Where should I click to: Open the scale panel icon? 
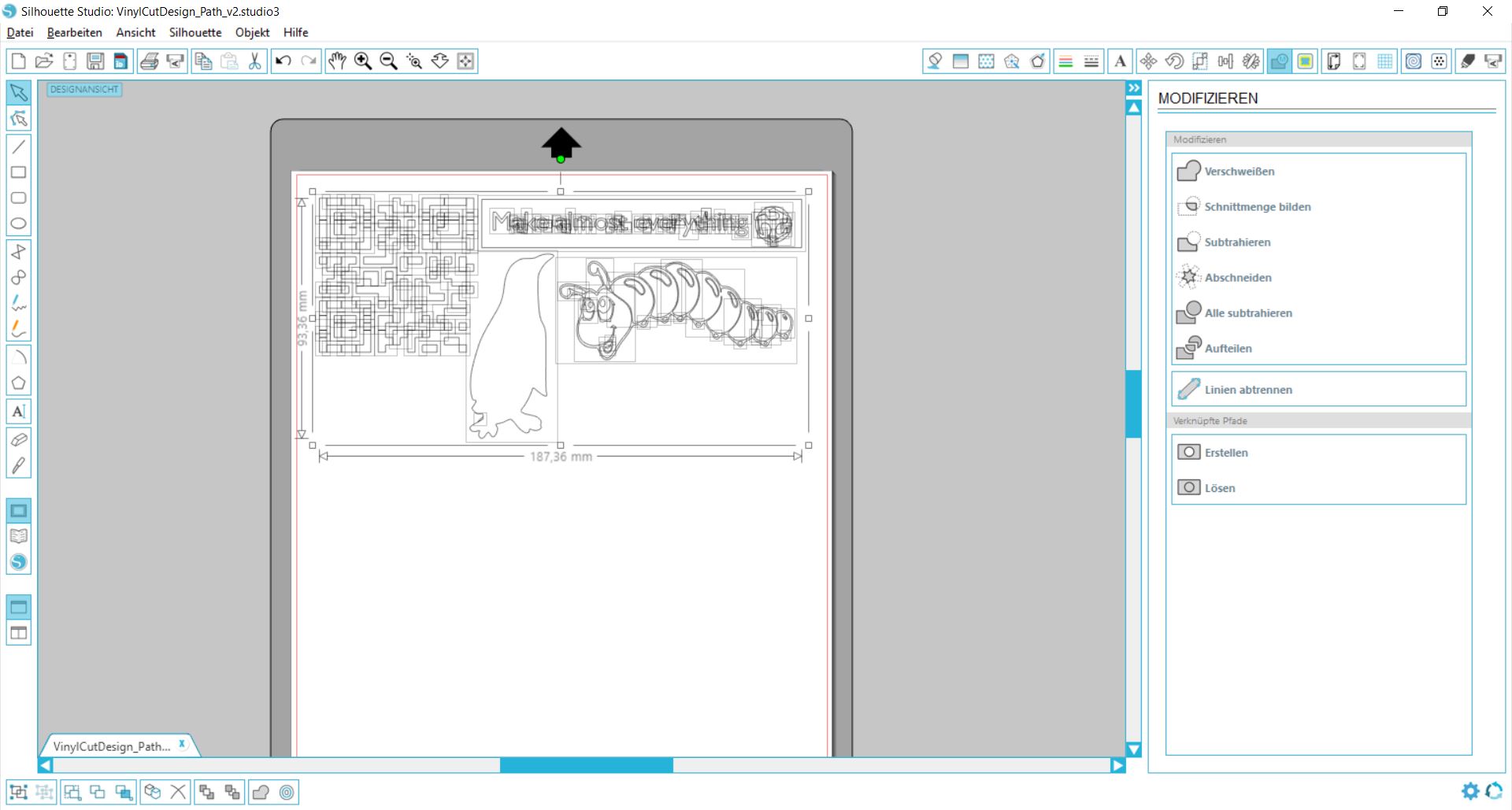(x=1200, y=61)
